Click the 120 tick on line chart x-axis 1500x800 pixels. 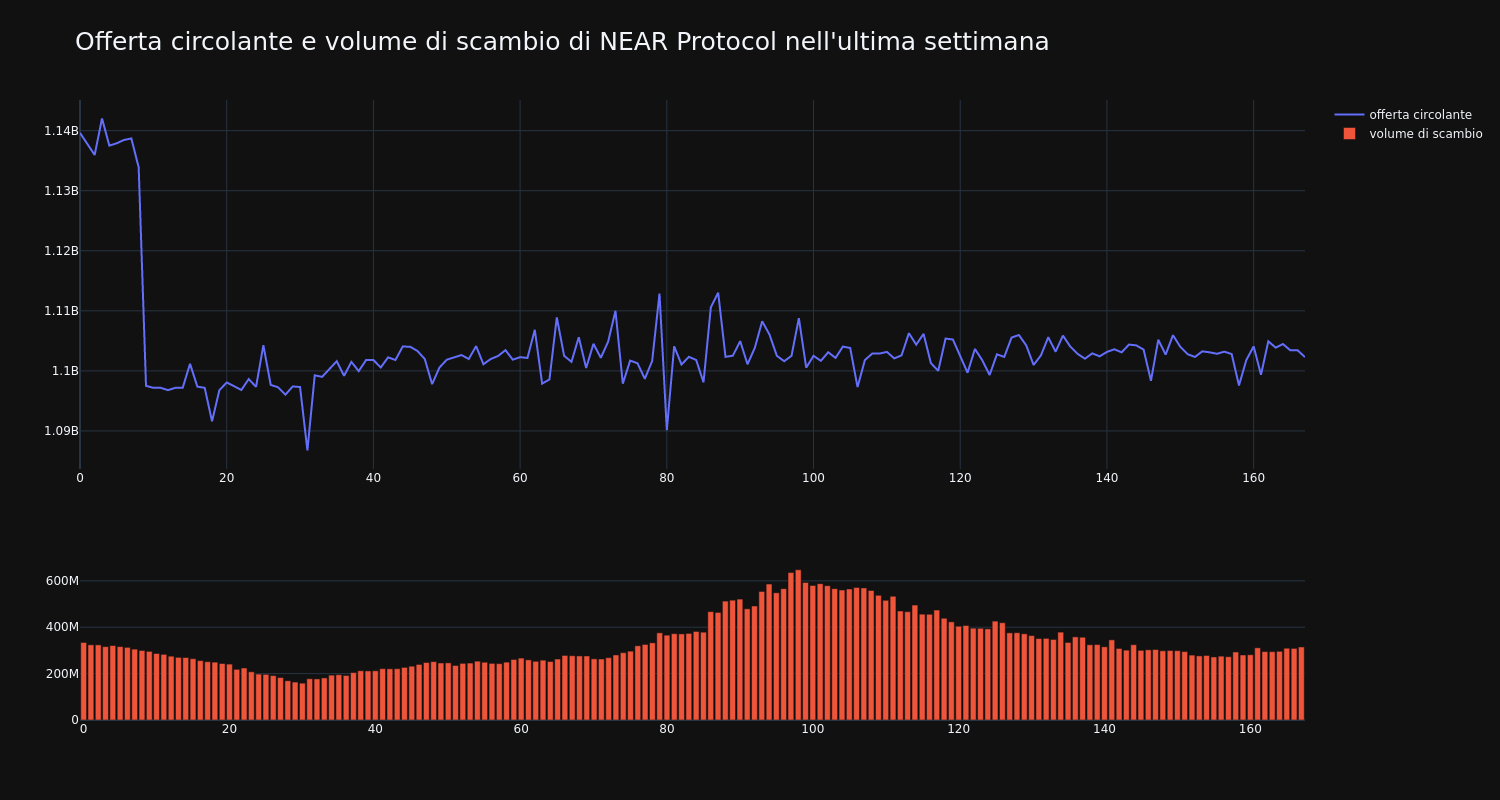pyautogui.click(x=960, y=478)
